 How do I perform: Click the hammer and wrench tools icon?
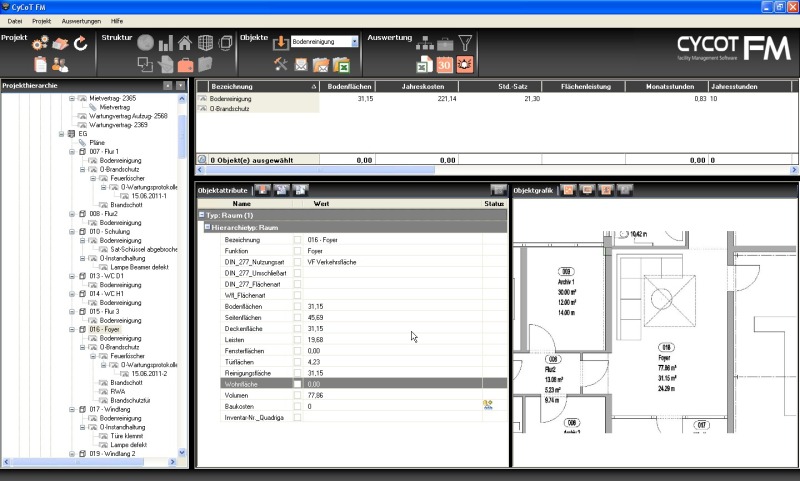pyautogui.click(x=281, y=65)
